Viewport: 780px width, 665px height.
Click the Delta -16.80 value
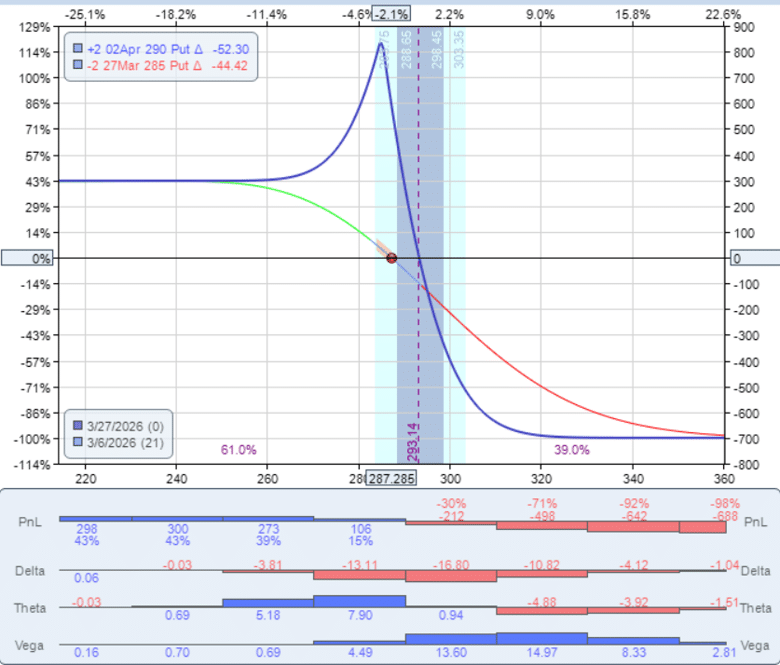pos(451,565)
